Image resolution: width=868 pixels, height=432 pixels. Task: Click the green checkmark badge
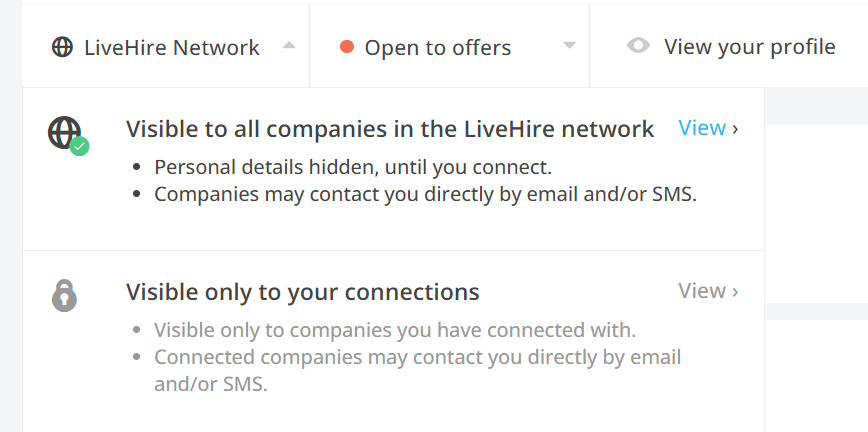[x=80, y=146]
